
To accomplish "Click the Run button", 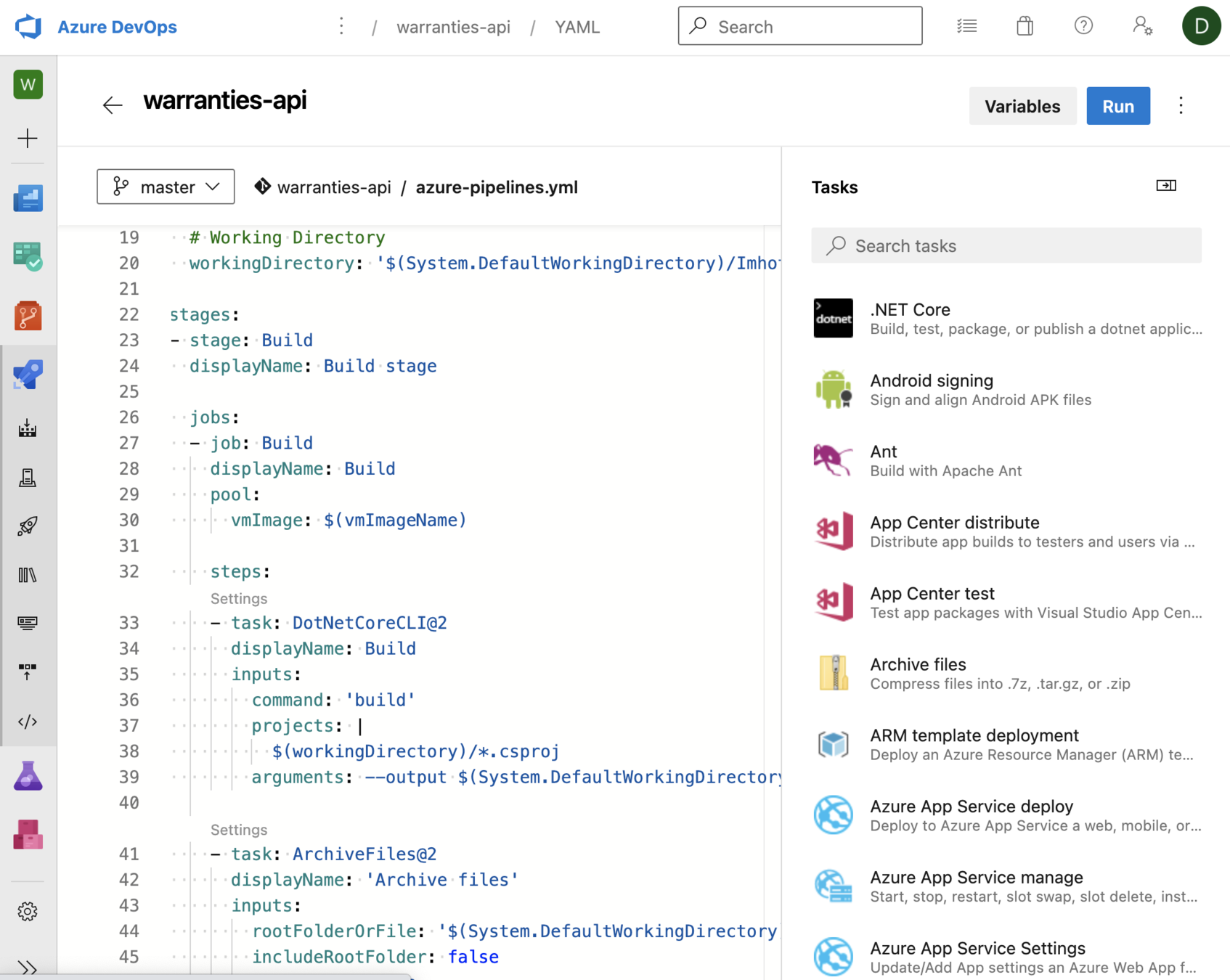I will (1117, 106).
